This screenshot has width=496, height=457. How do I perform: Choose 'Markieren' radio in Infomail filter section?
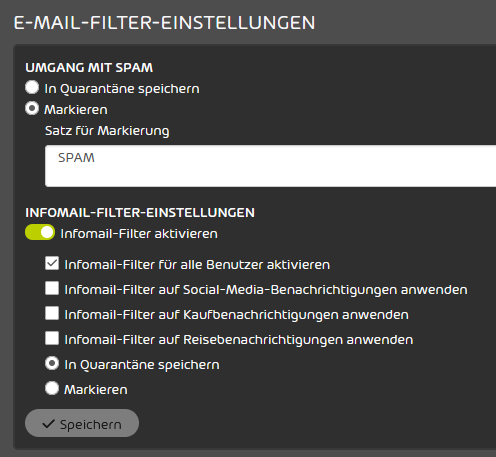point(52,388)
